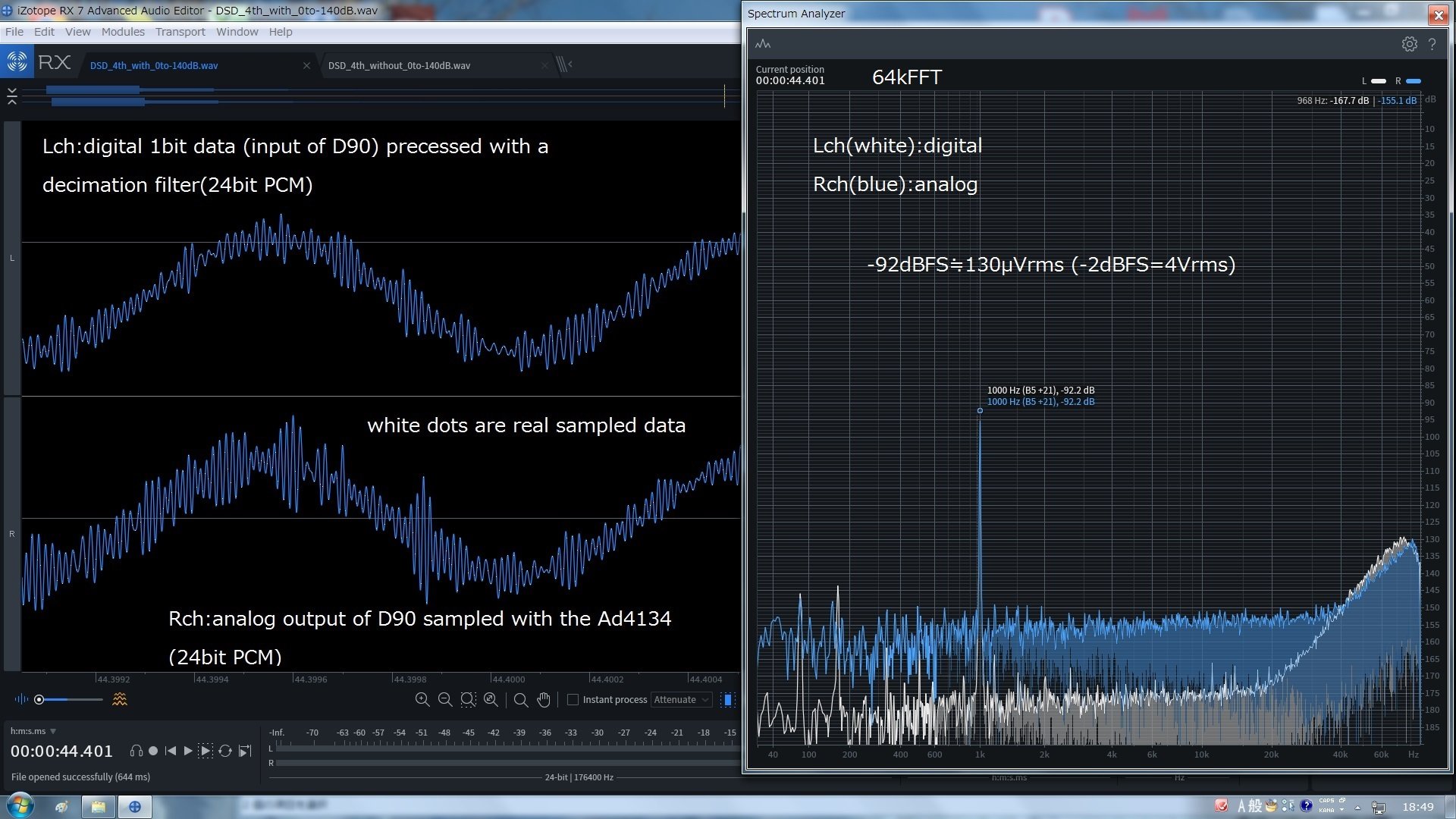Toggle R channel in Spectrum Analyzer
Screen dimensions: 1456x819
coord(1408,81)
